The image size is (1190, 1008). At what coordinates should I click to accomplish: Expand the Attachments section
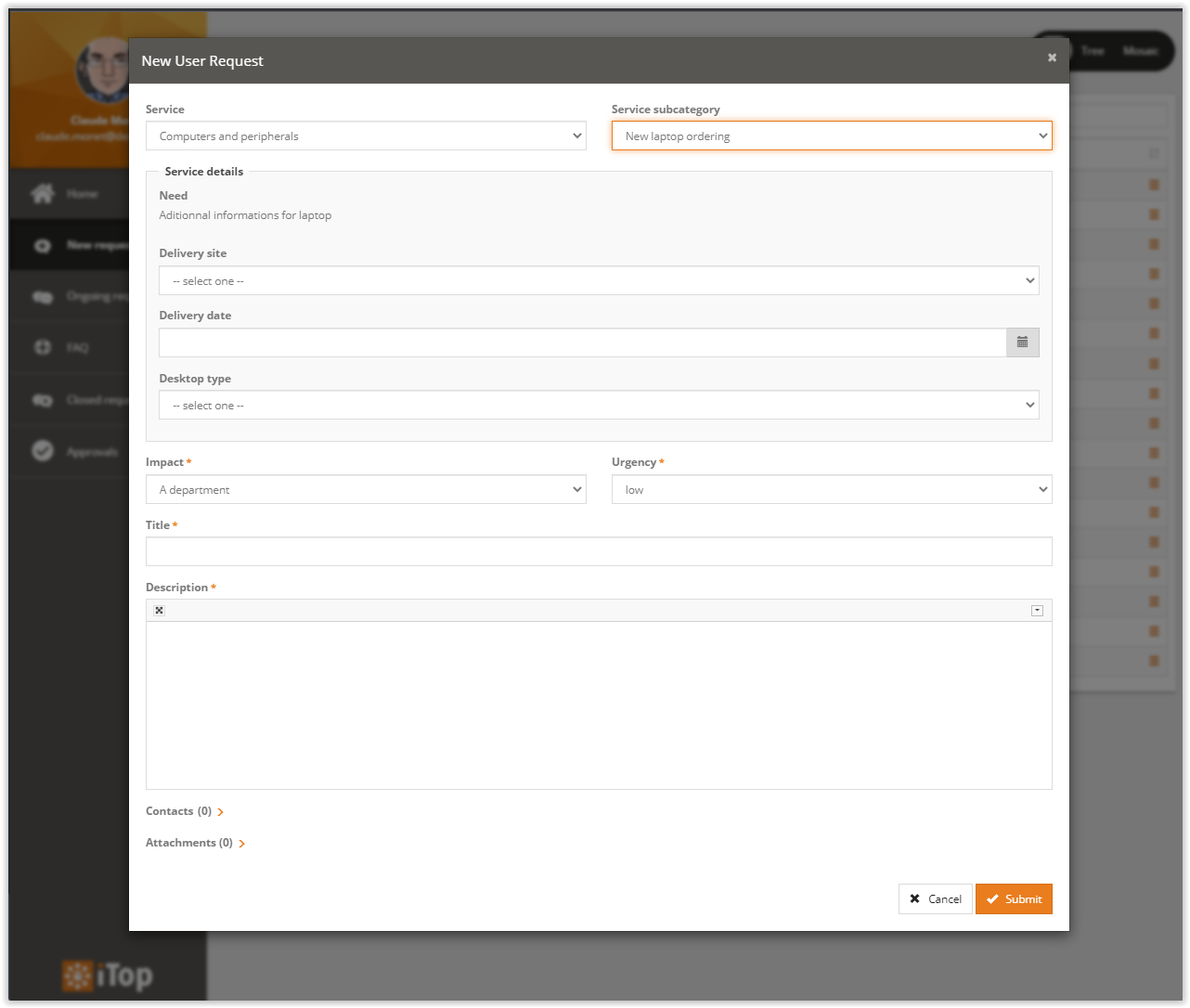243,843
